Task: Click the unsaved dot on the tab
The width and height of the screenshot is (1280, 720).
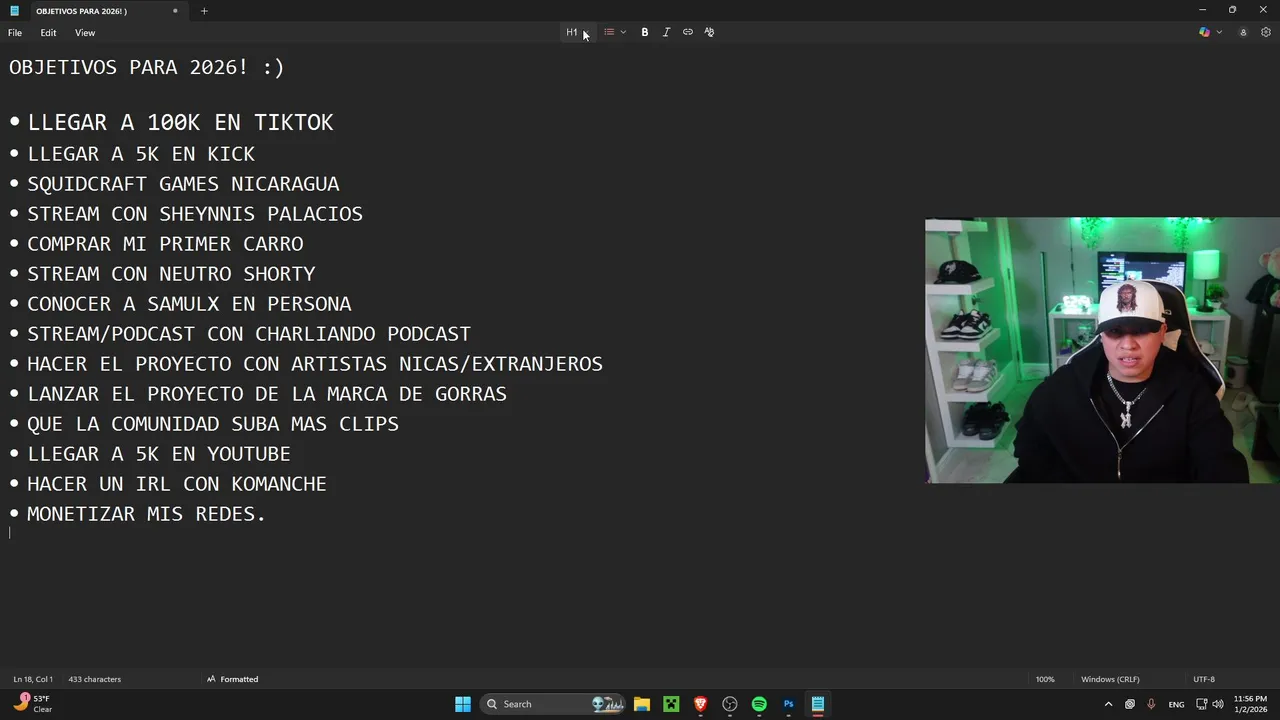Action: click(x=175, y=11)
